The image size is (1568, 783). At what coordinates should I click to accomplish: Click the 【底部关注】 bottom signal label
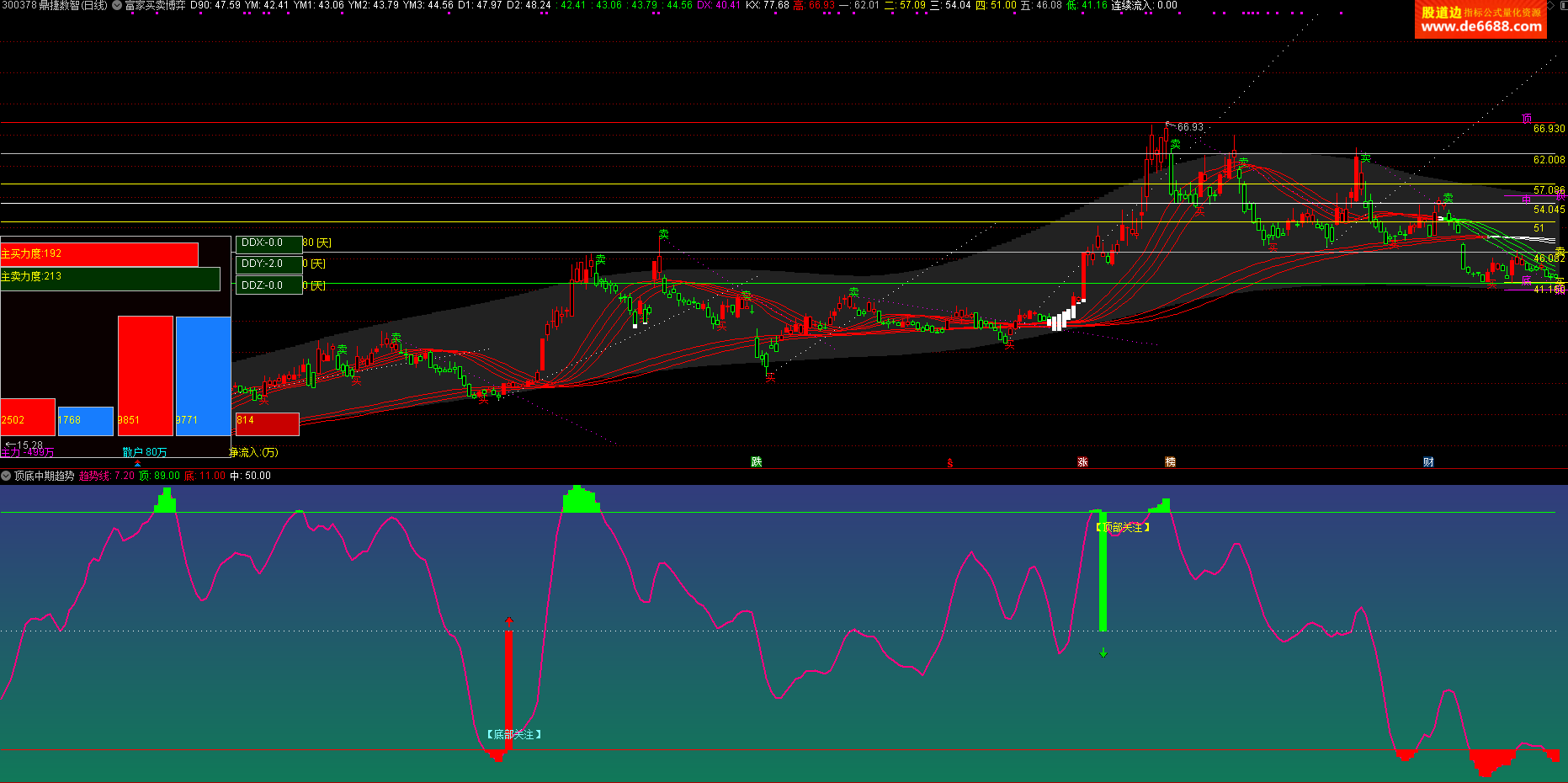[x=513, y=734]
